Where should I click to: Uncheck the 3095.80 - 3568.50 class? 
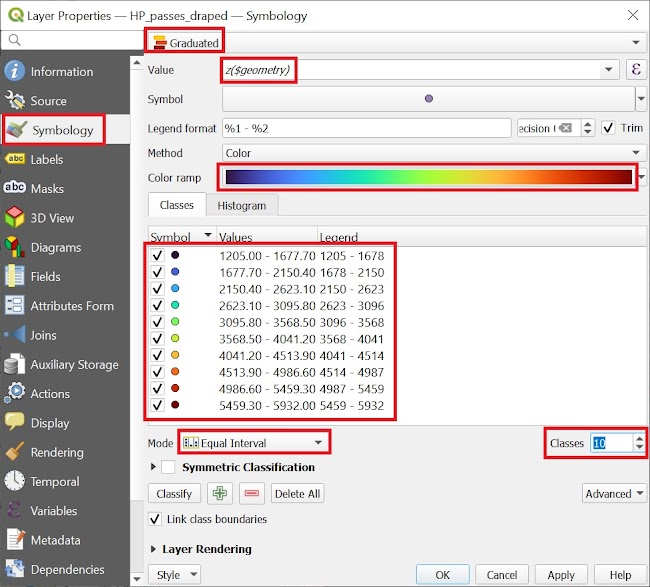158,322
